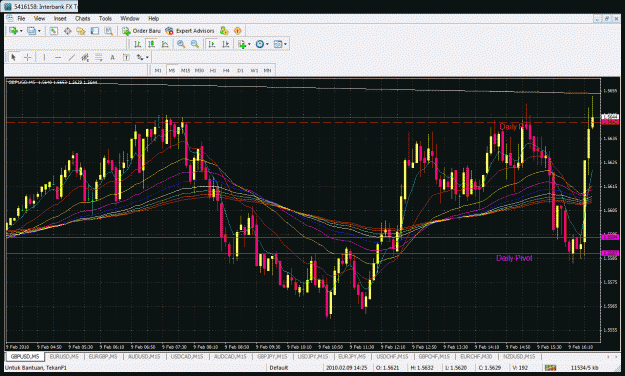This screenshot has width=625, height=376.
Task: Launch the Strategy Tester
Action: tap(108, 31)
